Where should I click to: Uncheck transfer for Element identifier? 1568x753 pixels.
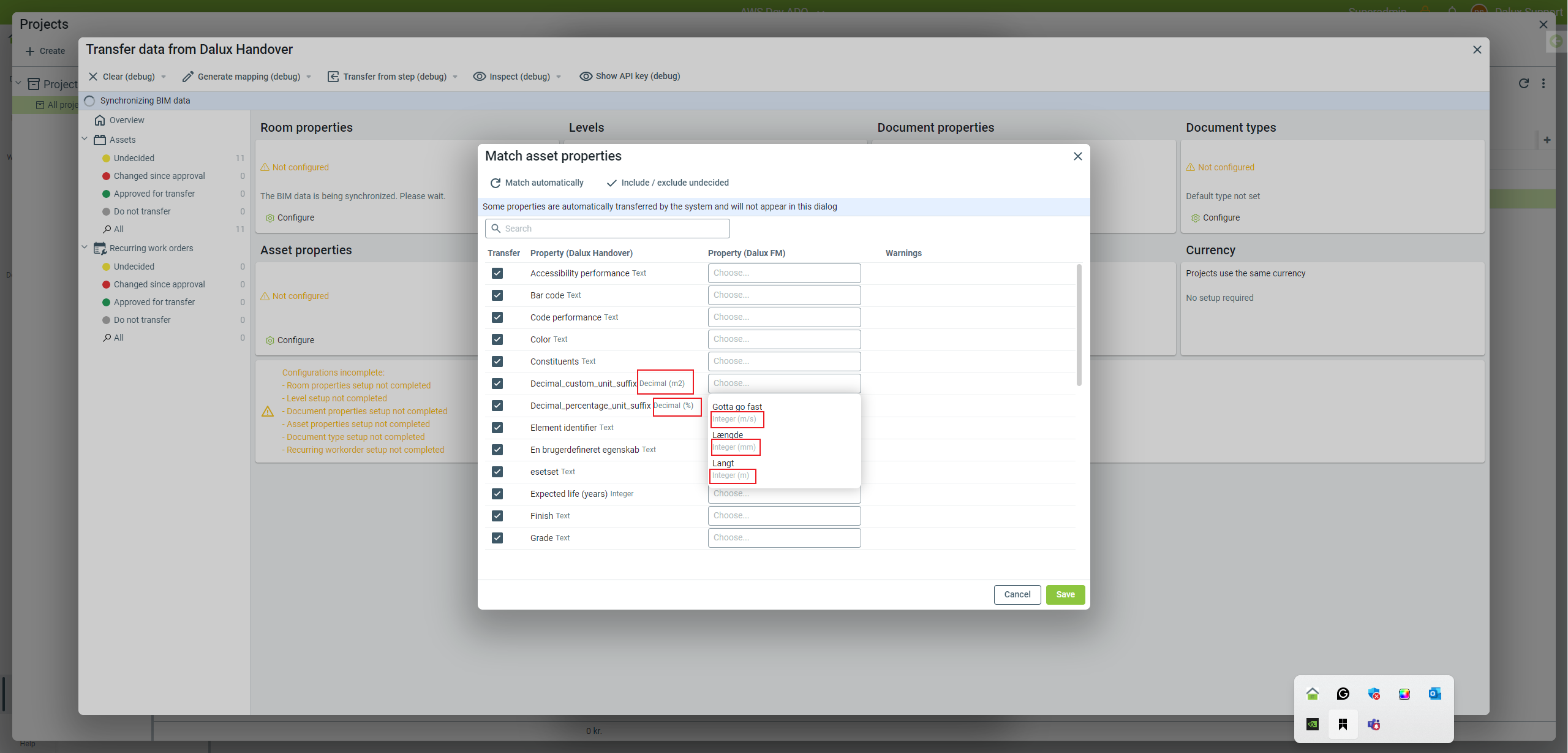click(x=497, y=428)
